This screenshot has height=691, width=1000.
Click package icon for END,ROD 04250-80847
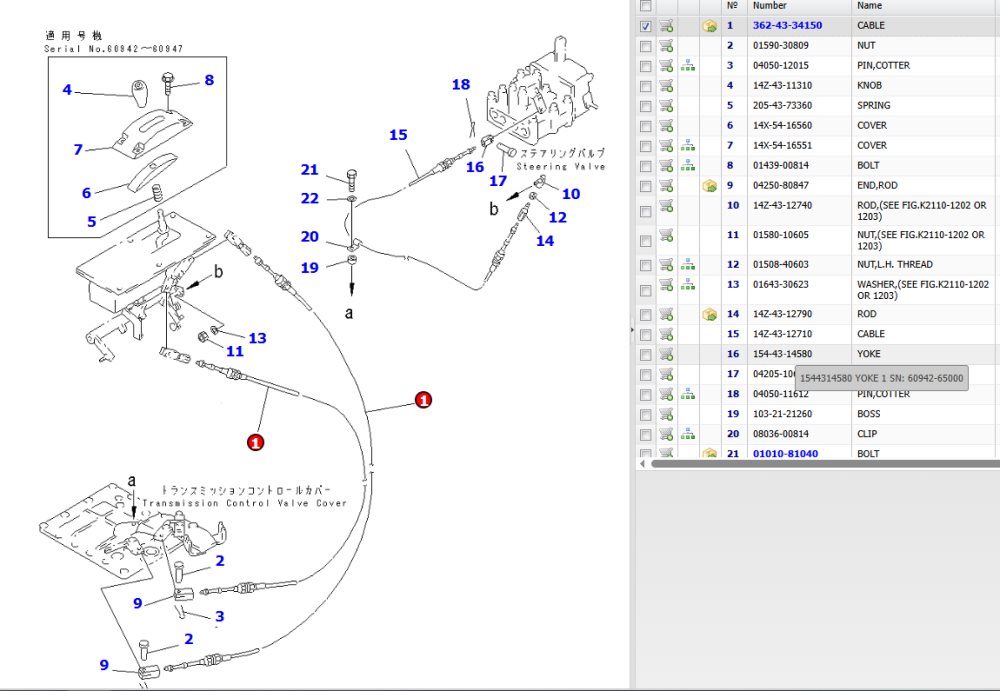coord(709,186)
